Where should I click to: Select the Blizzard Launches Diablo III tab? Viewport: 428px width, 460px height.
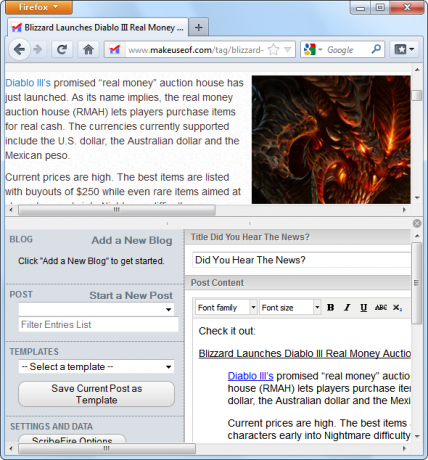pyautogui.click(x=98, y=27)
